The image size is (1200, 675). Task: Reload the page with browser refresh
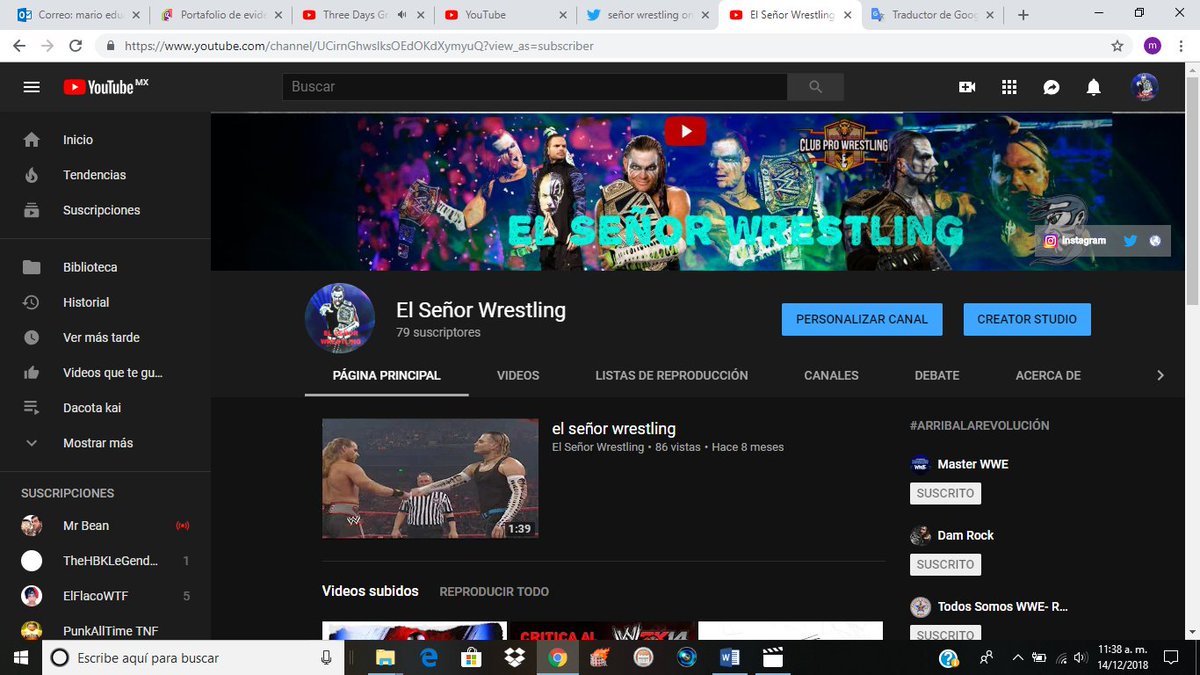pyautogui.click(x=76, y=46)
